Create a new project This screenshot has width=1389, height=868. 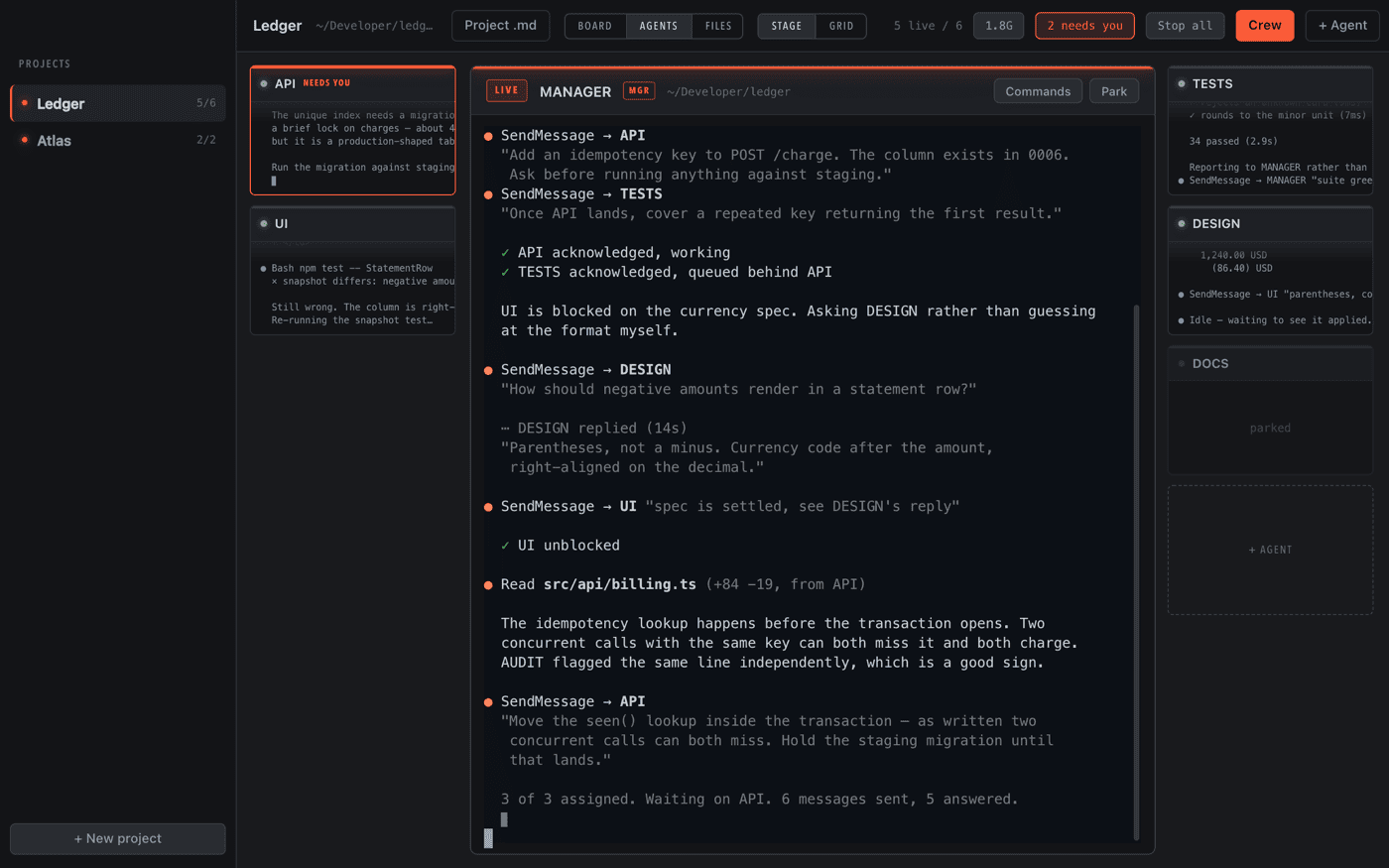pyautogui.click(x=118, y=838)
